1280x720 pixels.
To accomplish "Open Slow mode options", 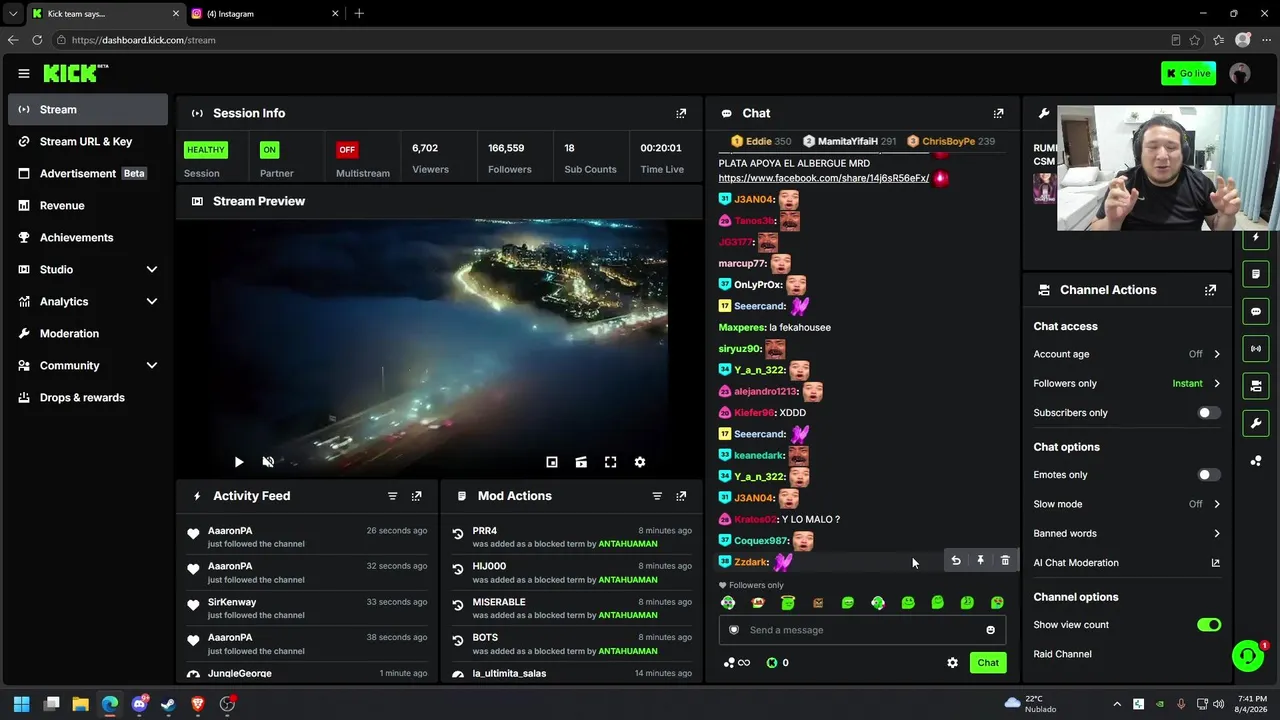I will pyautogui.click(x=1127, y=504).
